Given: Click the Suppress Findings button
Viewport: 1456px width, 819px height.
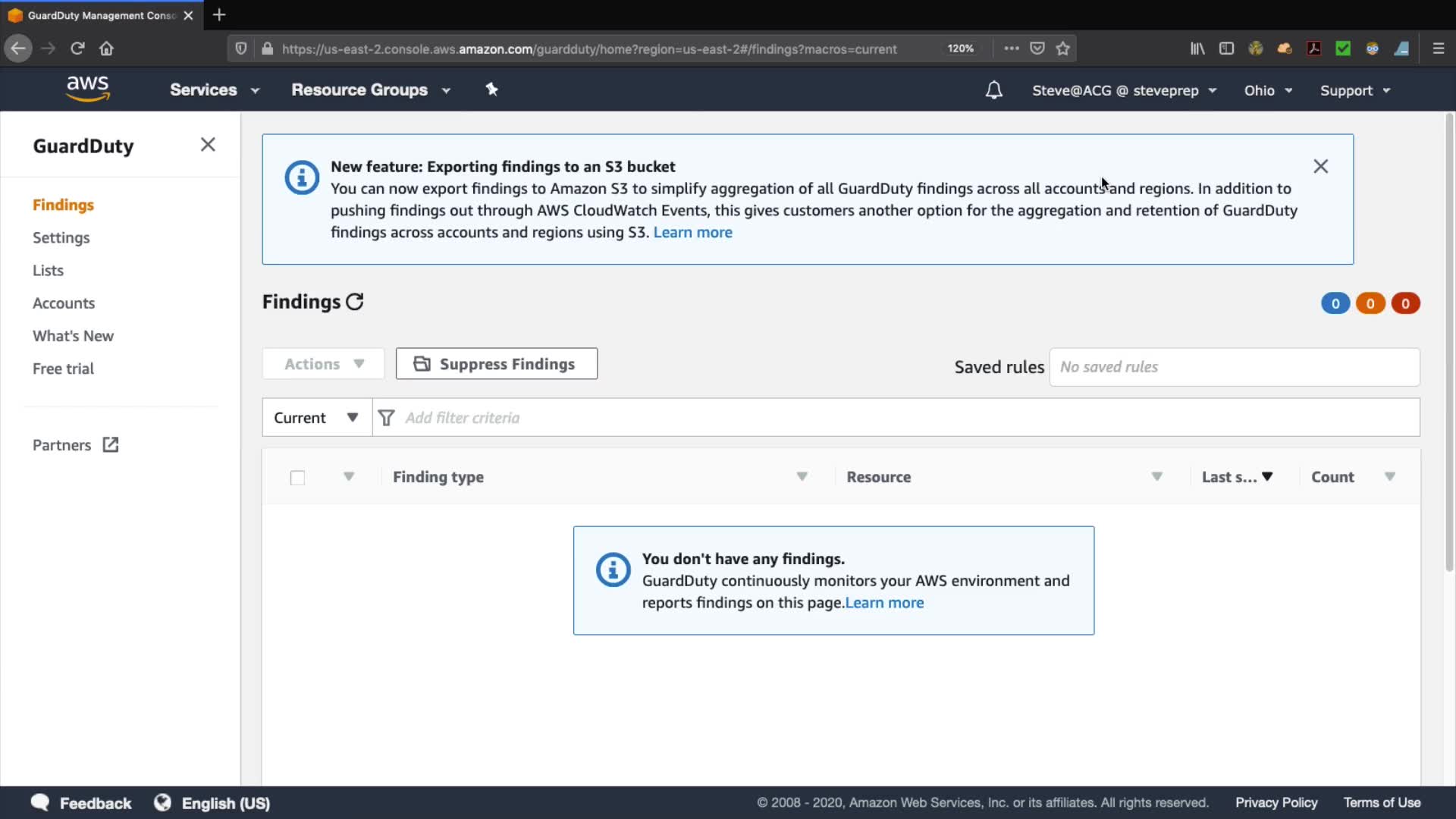Looking at the screenshot, I should 496,364.
